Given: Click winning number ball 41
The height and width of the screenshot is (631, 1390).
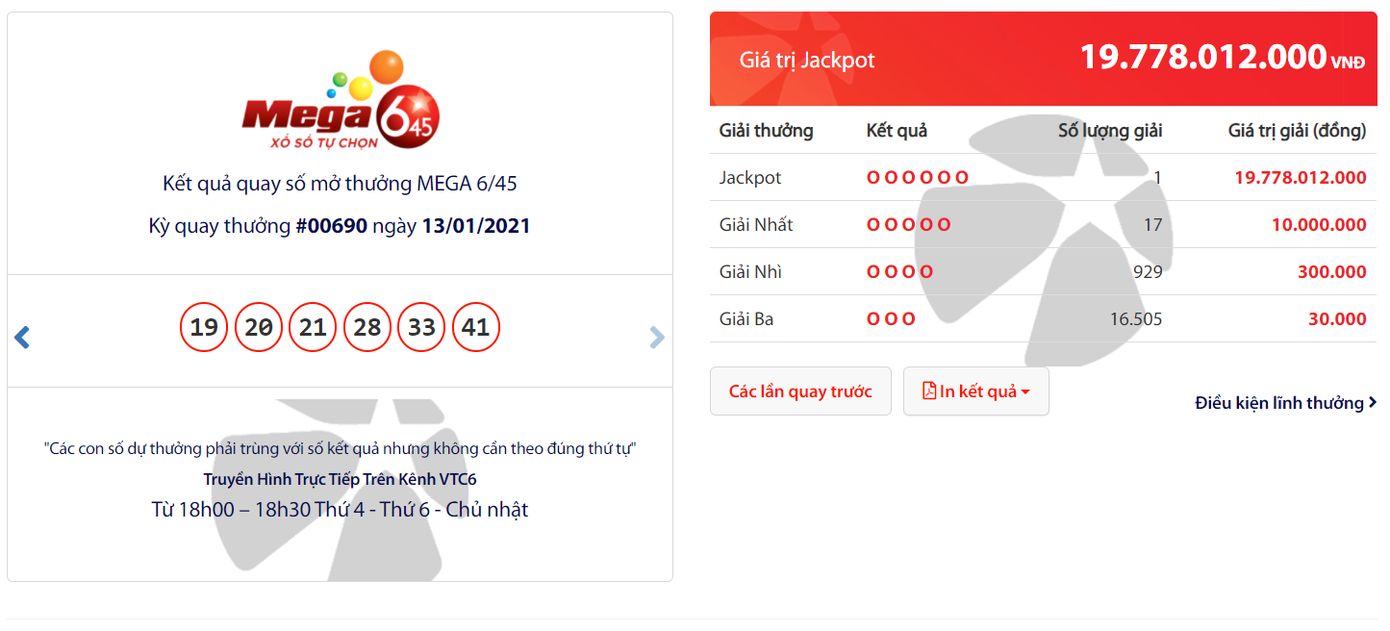Looking at the screenshot, I should 476,328.
